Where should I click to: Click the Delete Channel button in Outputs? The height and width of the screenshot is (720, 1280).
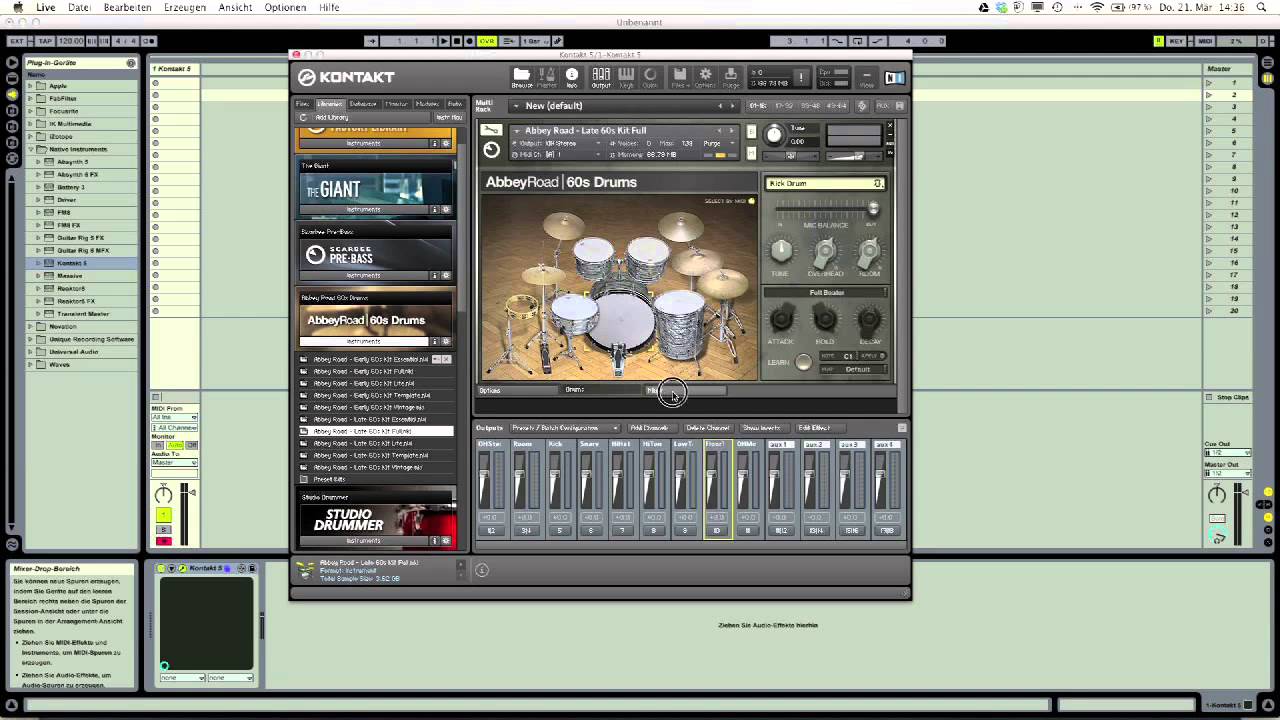click(707, 428)
